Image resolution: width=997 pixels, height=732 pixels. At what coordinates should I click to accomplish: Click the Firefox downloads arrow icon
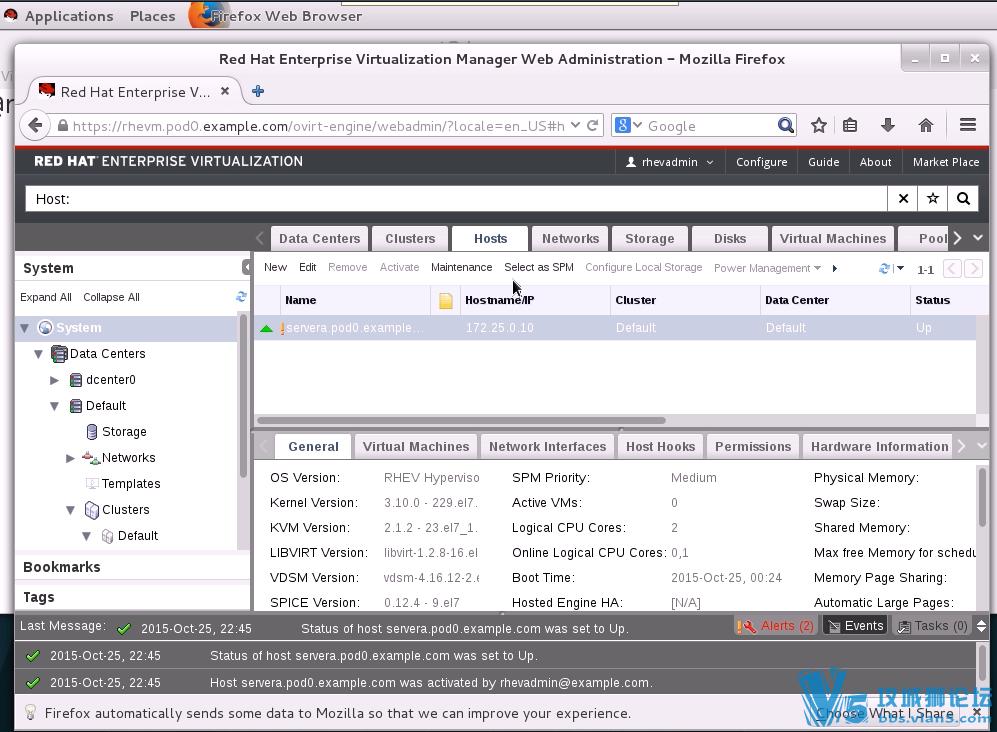tap(887, 125)
